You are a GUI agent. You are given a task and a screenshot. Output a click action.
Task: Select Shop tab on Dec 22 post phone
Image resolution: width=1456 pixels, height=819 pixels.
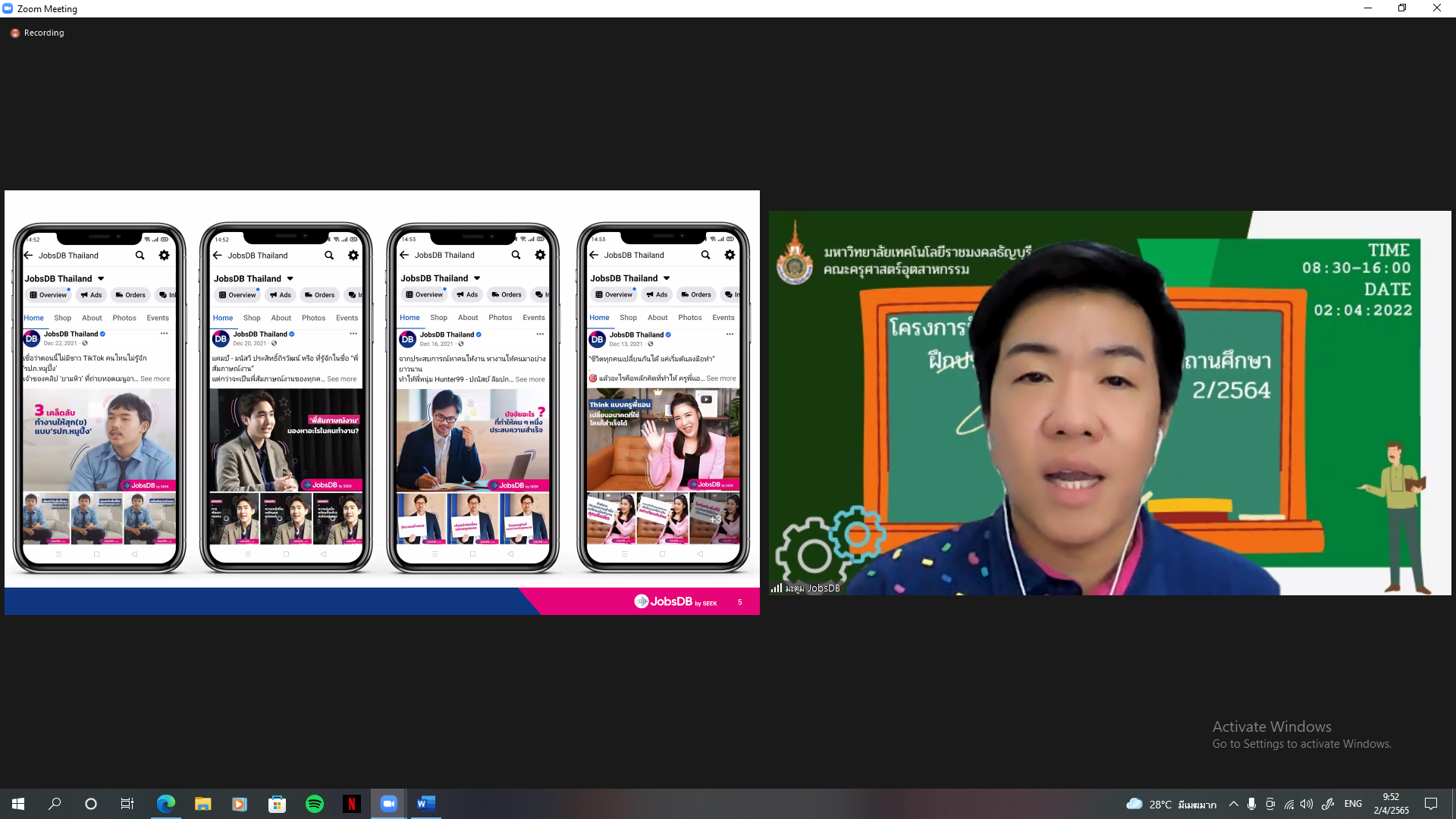pyautogui.click(x=62, y=318)
